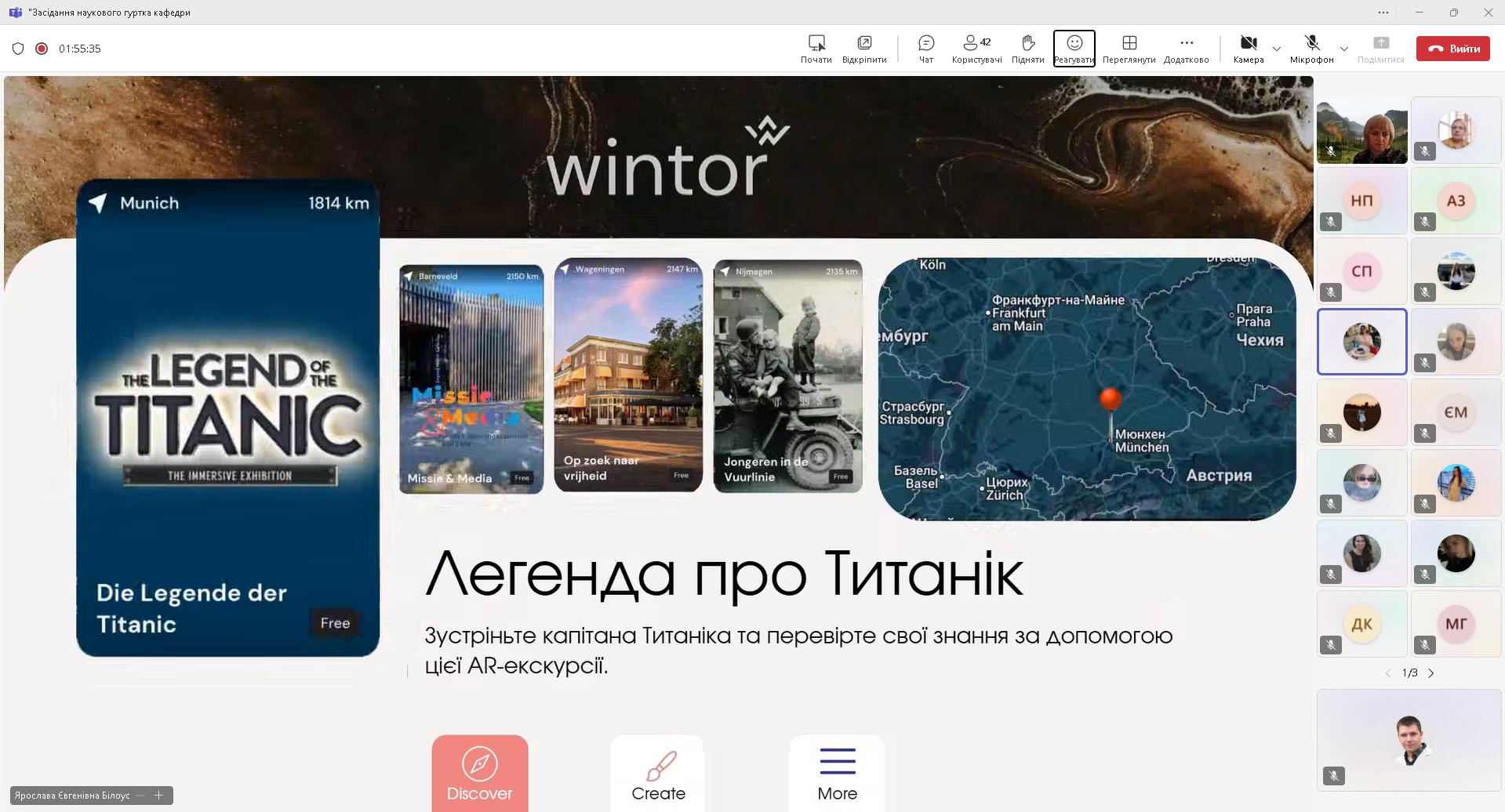
Task: Click the Missie & Media tour card
Action: tap(471, 379)
